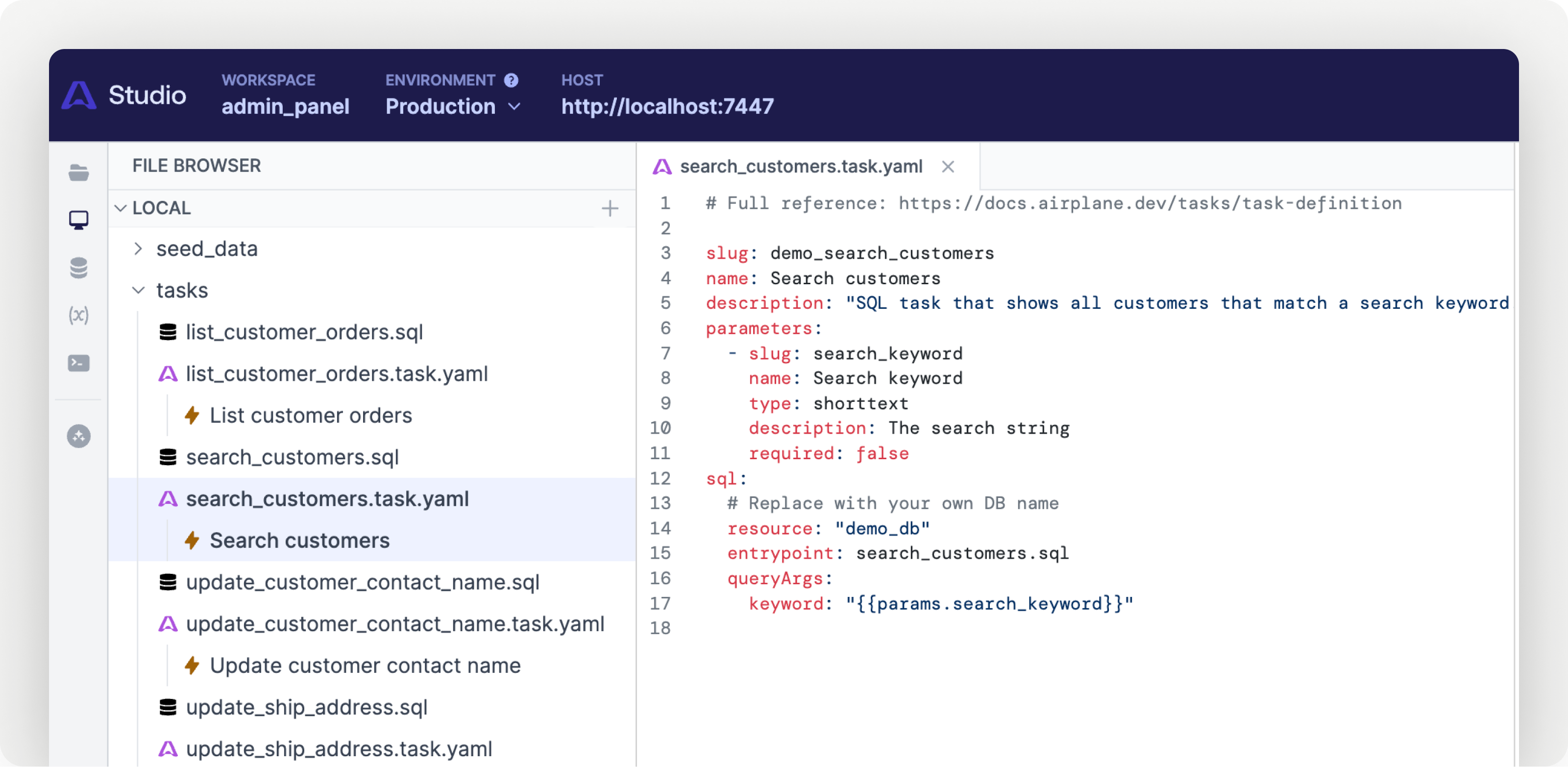Click Airplane icon beside search_customers.task.yaml in tree
The image size is (1568, 767).
coord(168,498)
